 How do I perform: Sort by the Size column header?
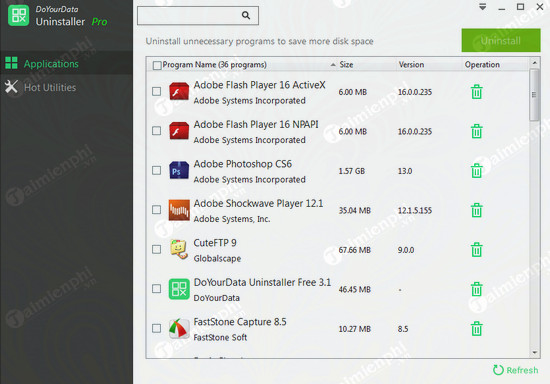coord(346,65)
